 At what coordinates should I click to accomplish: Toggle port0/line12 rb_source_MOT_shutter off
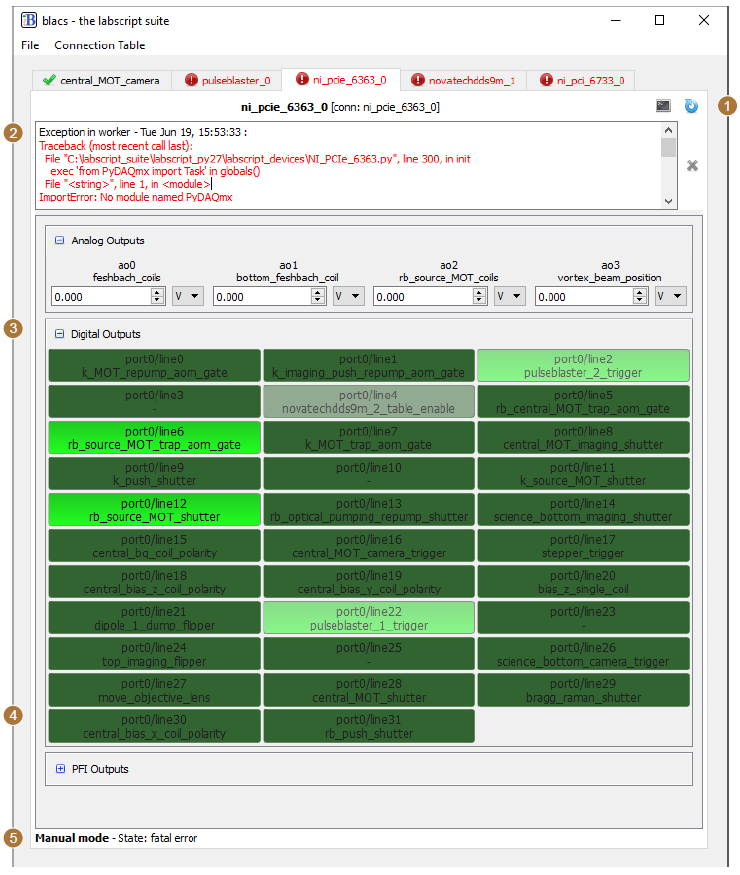[x=155, y=510]
